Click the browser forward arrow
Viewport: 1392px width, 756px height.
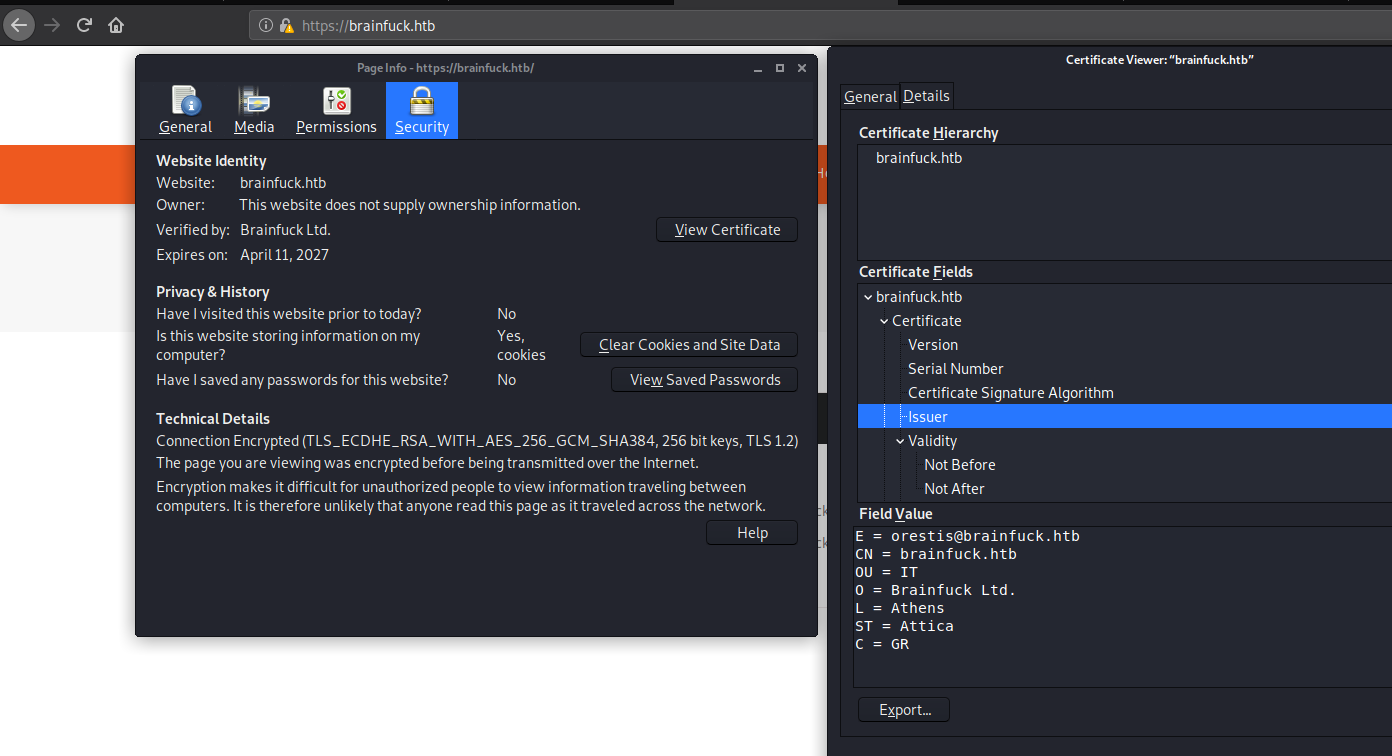52,25
